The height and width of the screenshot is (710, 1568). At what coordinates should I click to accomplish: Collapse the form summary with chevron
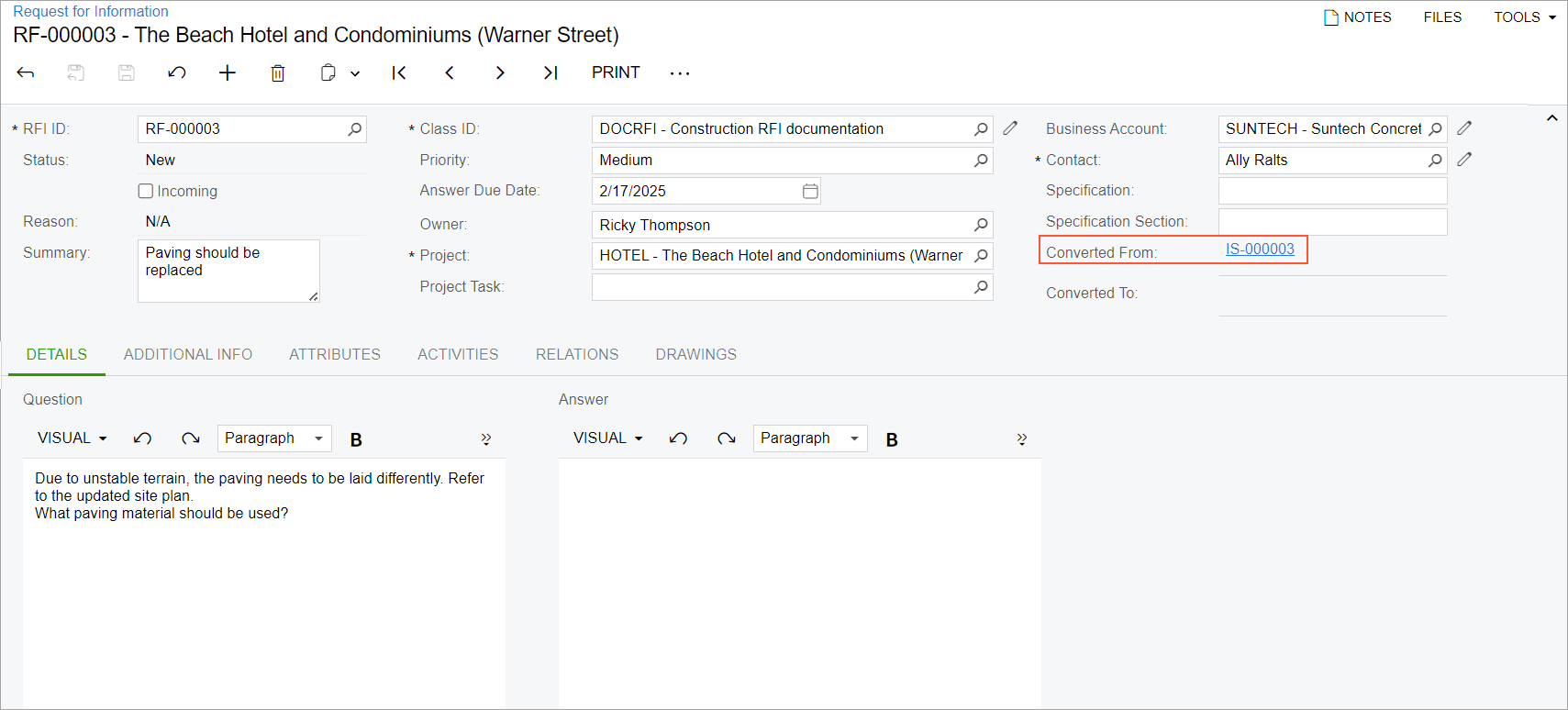[x=1551, y=118]
